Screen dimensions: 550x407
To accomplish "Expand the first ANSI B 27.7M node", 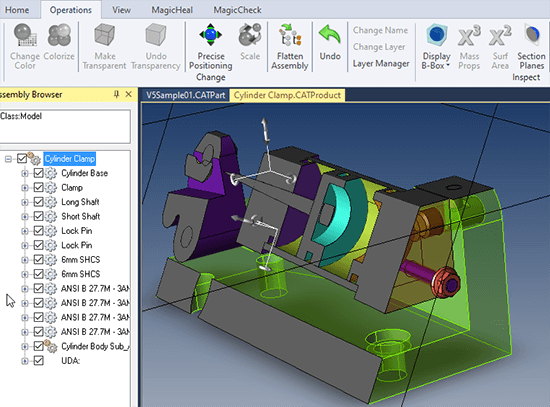I will pyautogui.click(x=25, y=289).
